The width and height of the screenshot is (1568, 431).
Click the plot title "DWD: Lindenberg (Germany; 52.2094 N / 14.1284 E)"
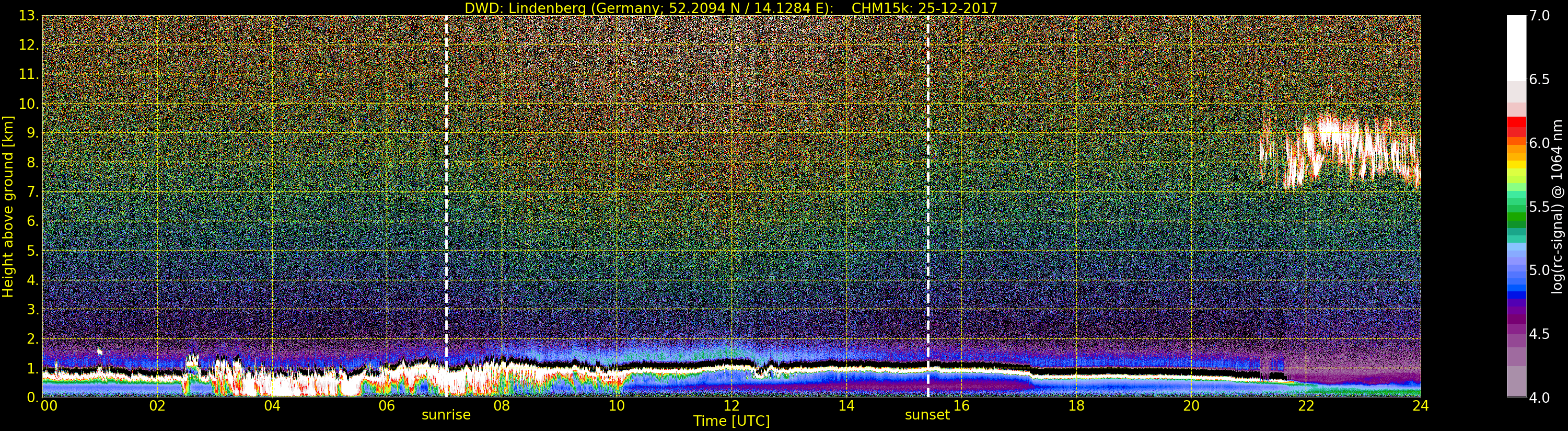648,8
